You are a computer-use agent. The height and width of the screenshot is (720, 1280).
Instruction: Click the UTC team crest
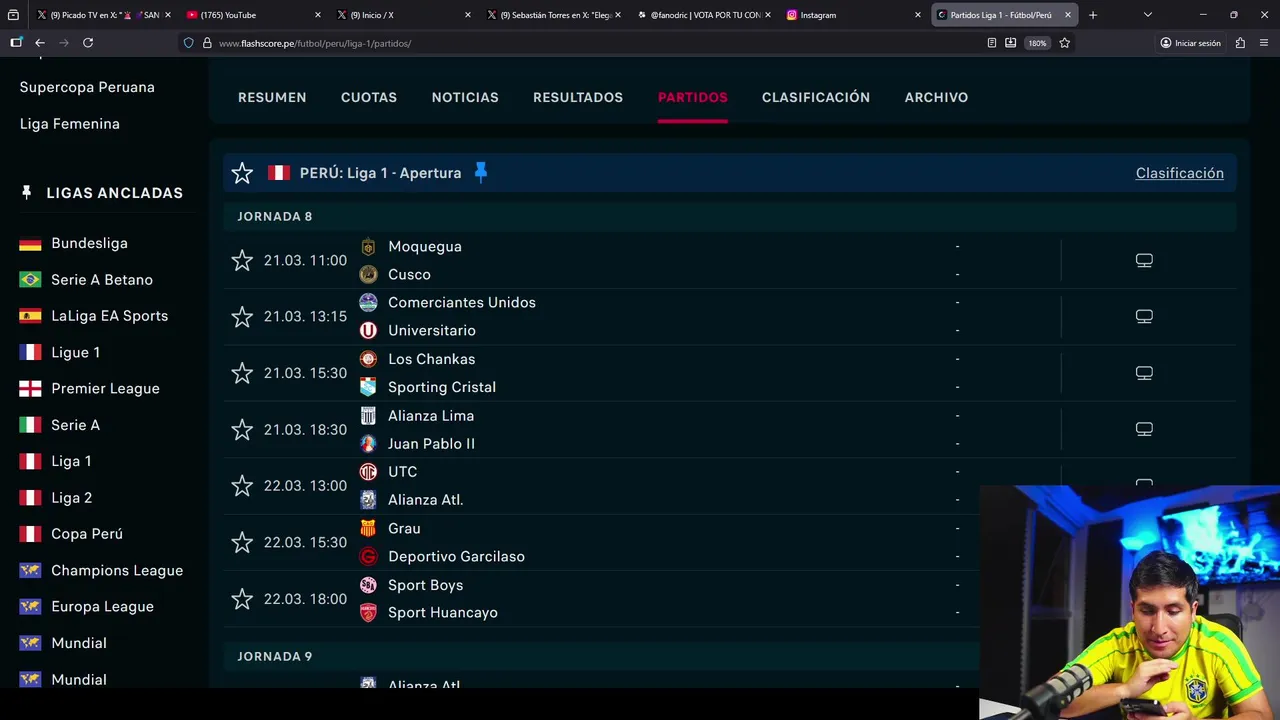[x=368, y=471]
